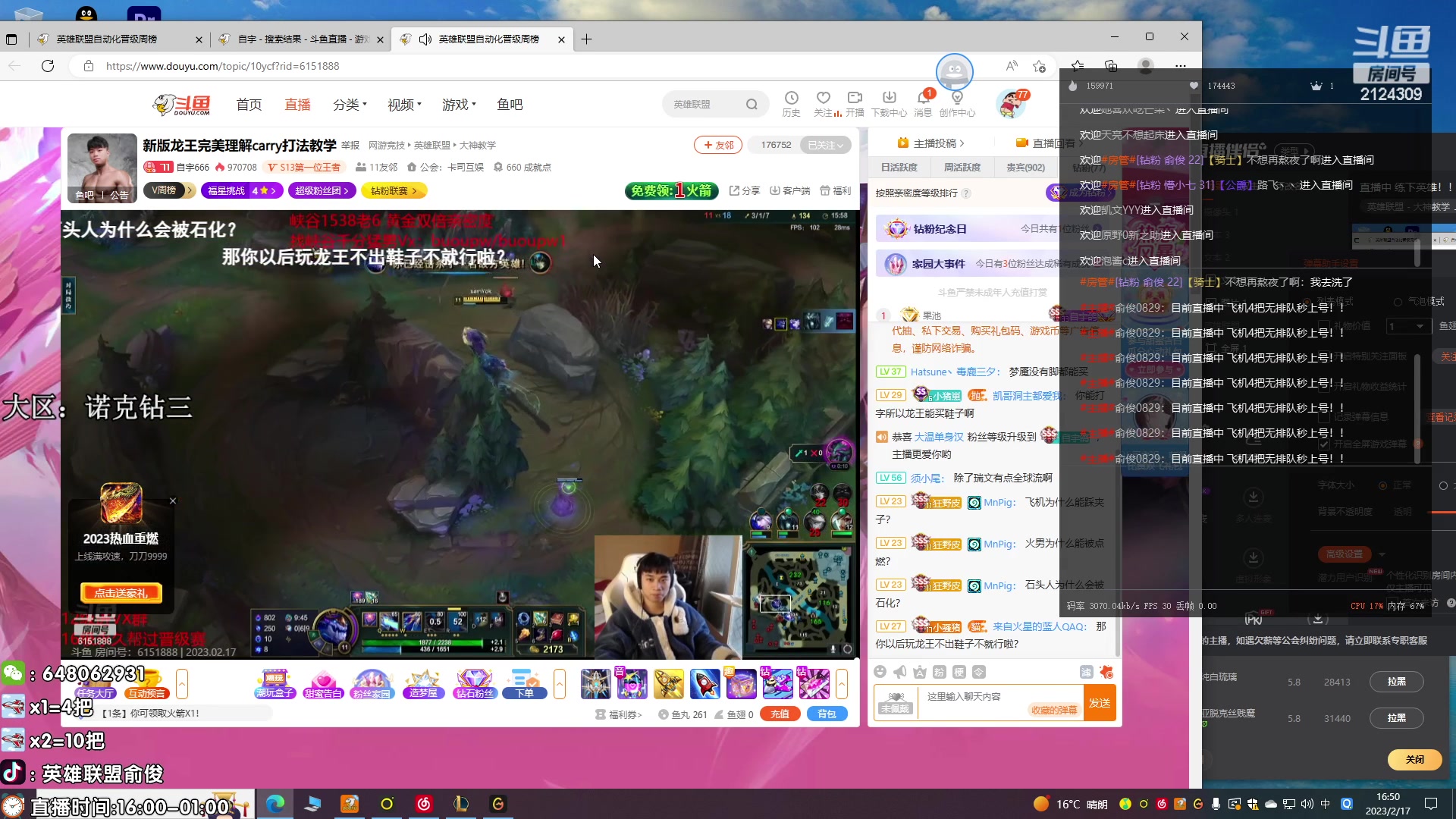Select the red rocket gift icon
Viewport: 1456px width, 819px height.
[704, 684]
